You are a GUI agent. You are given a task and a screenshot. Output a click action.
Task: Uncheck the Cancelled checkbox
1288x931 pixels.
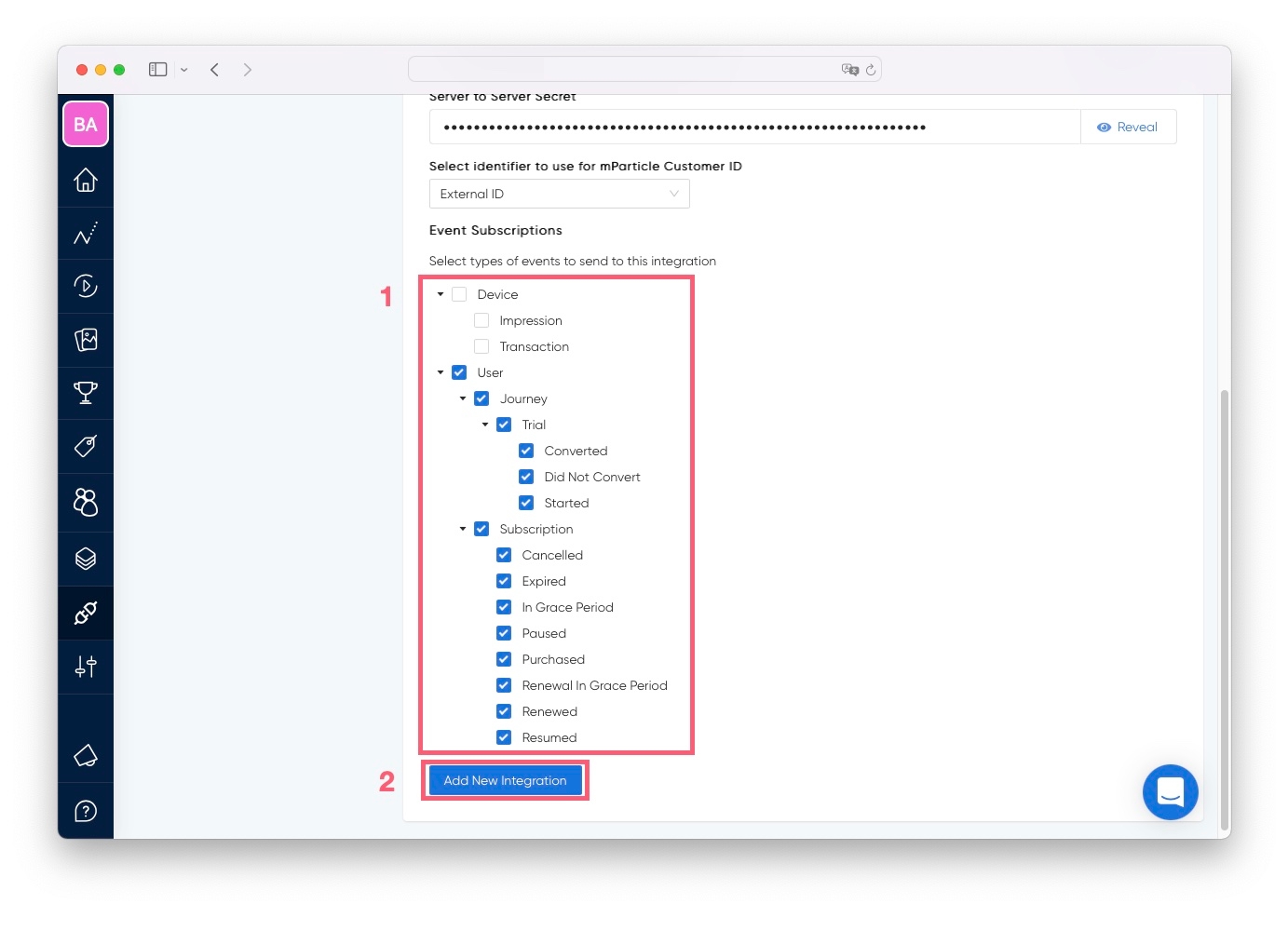tap(504, 555)
